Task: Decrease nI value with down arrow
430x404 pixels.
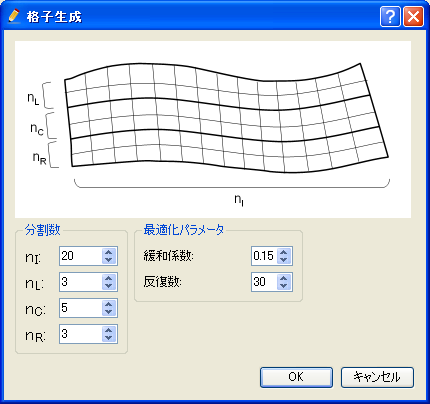Action: [x=109, y=260]
